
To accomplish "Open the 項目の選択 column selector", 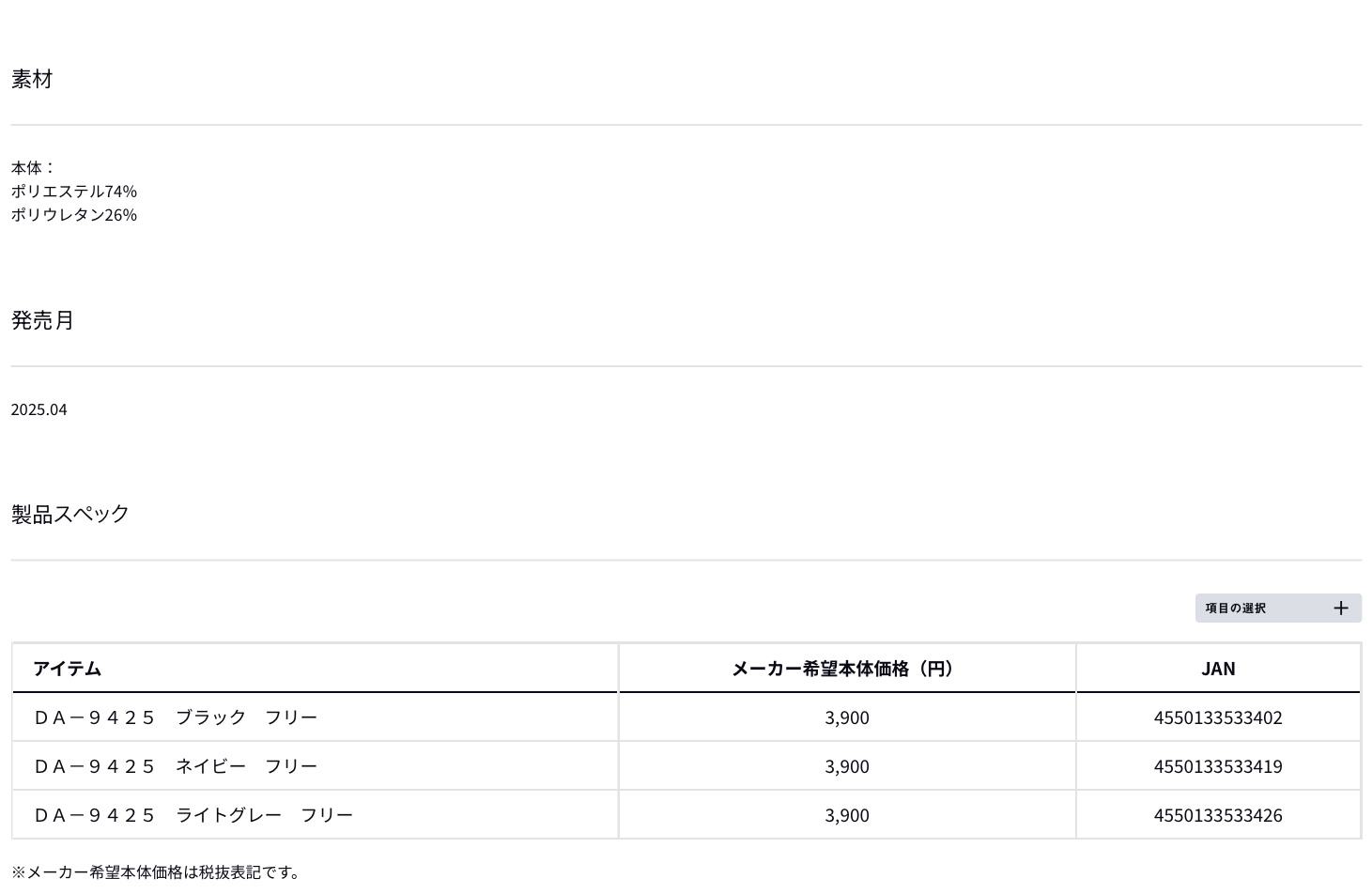I will [x=1236, y=609].
